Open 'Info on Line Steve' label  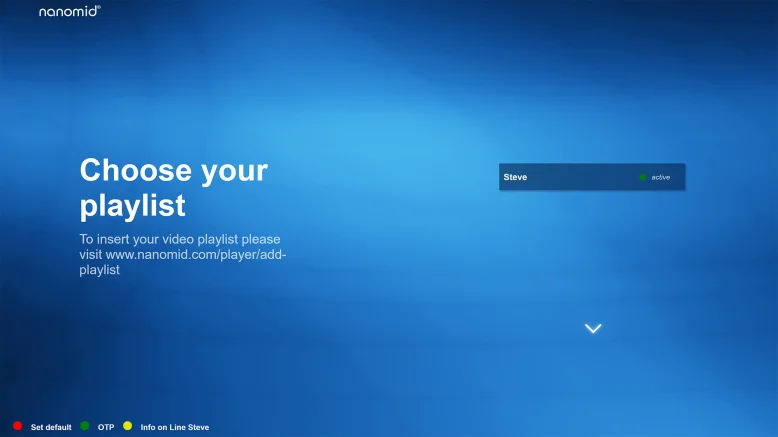[174, 427]
